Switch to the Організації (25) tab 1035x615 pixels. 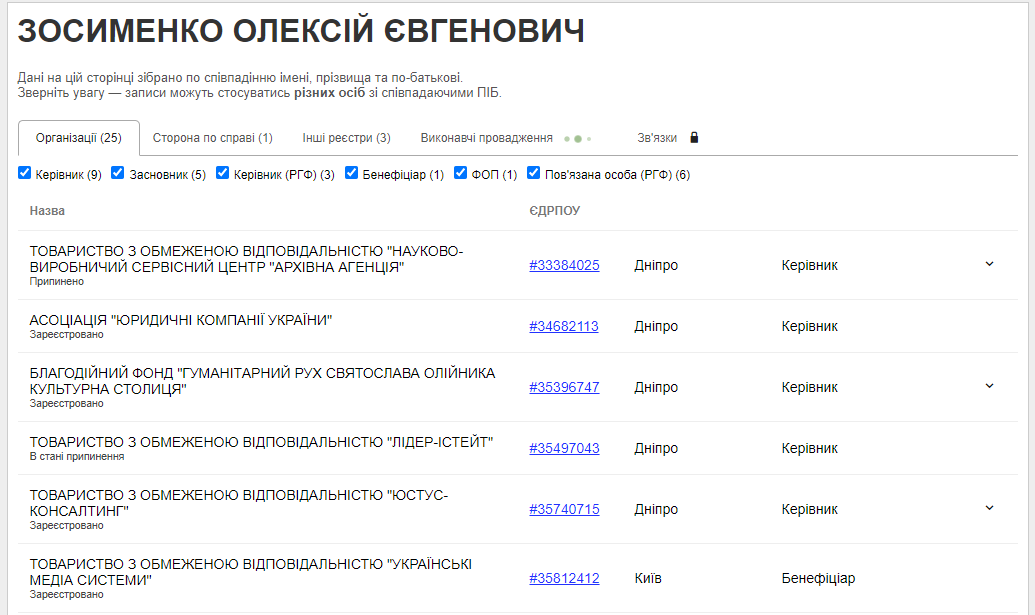coord(78,138)
